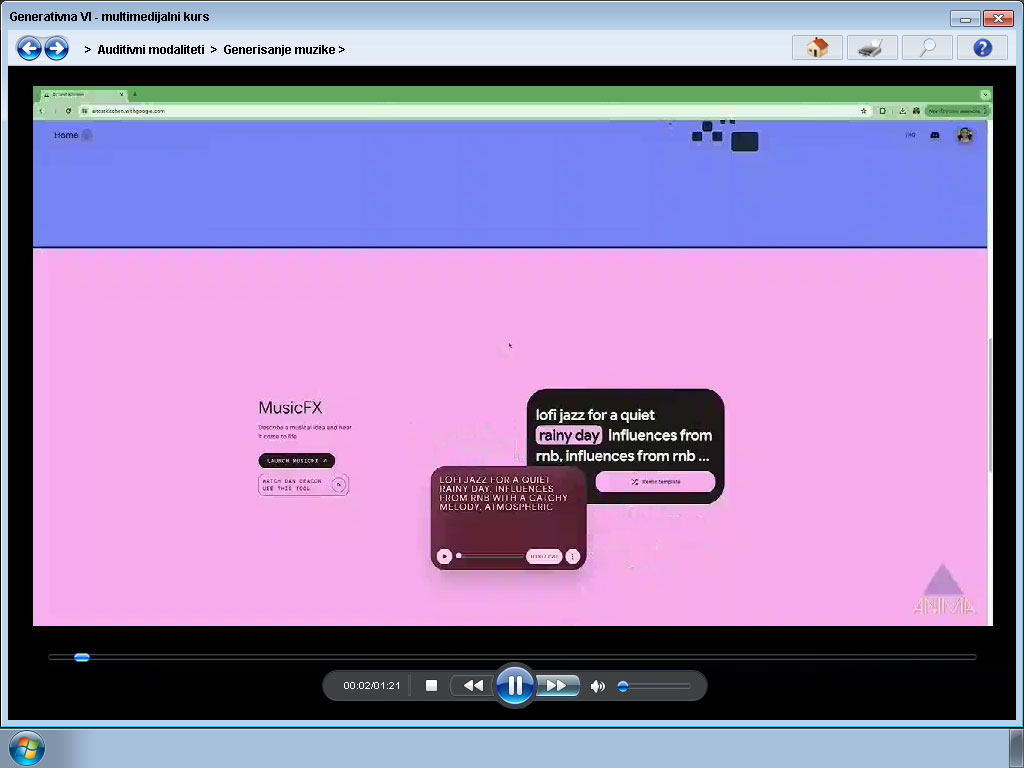Click the video seek bar handle
The height and width of the screenshot is (768, 1024).
click(82, 657)
